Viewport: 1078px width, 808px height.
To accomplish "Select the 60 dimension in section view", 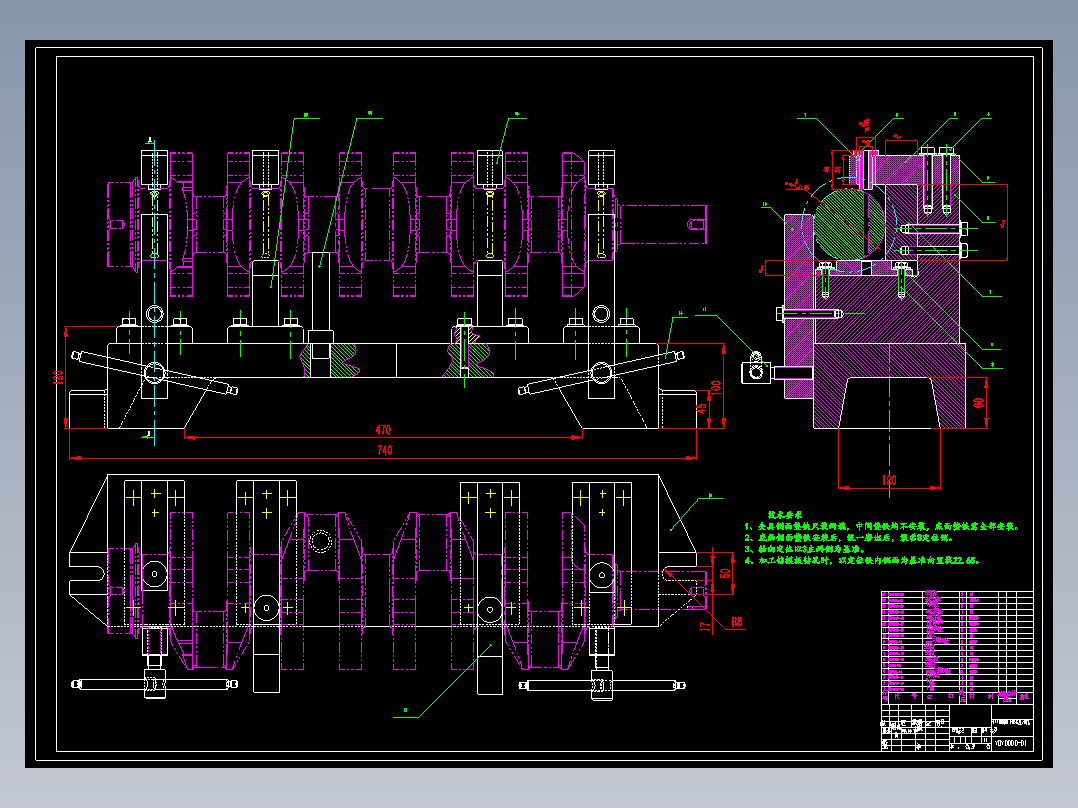I will coord(979,403).
